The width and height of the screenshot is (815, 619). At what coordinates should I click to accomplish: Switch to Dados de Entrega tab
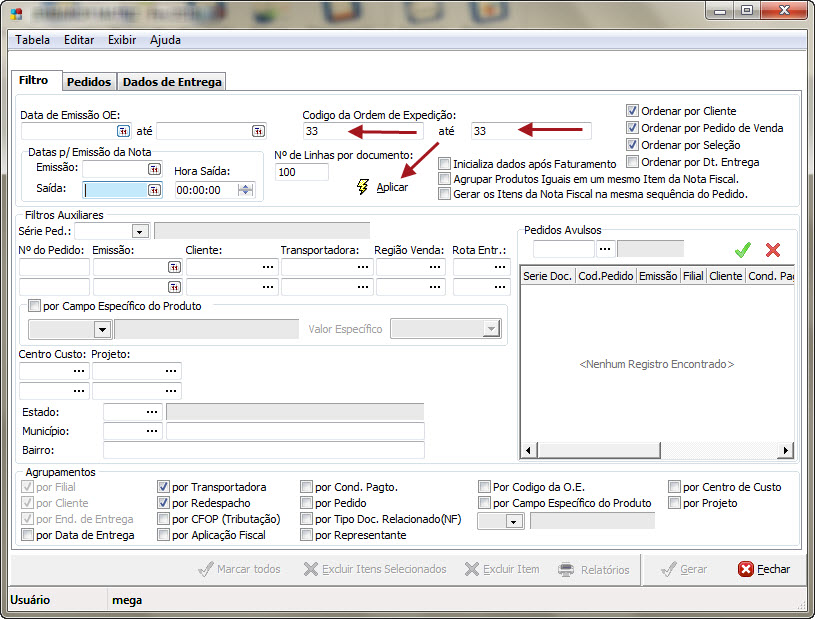pyautogui.click(x=171, y=82)
